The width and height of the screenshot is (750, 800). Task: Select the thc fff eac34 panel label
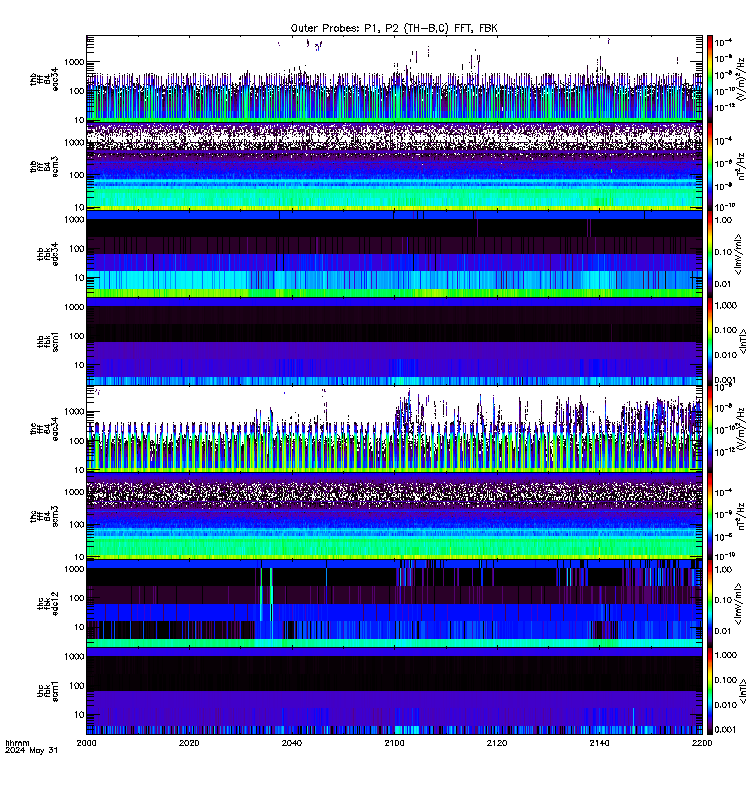[x=44, y=429]
